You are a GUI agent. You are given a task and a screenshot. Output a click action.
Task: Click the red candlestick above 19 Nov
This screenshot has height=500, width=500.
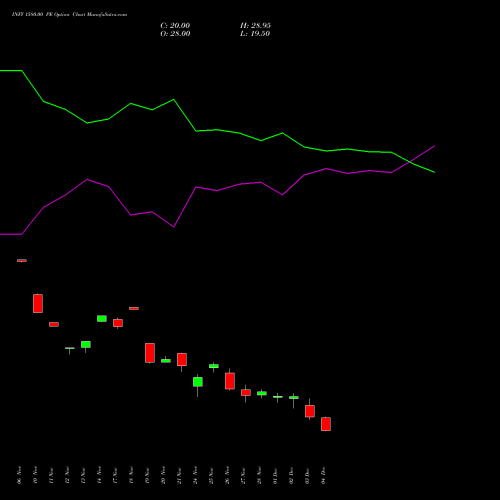click(150, 353)
